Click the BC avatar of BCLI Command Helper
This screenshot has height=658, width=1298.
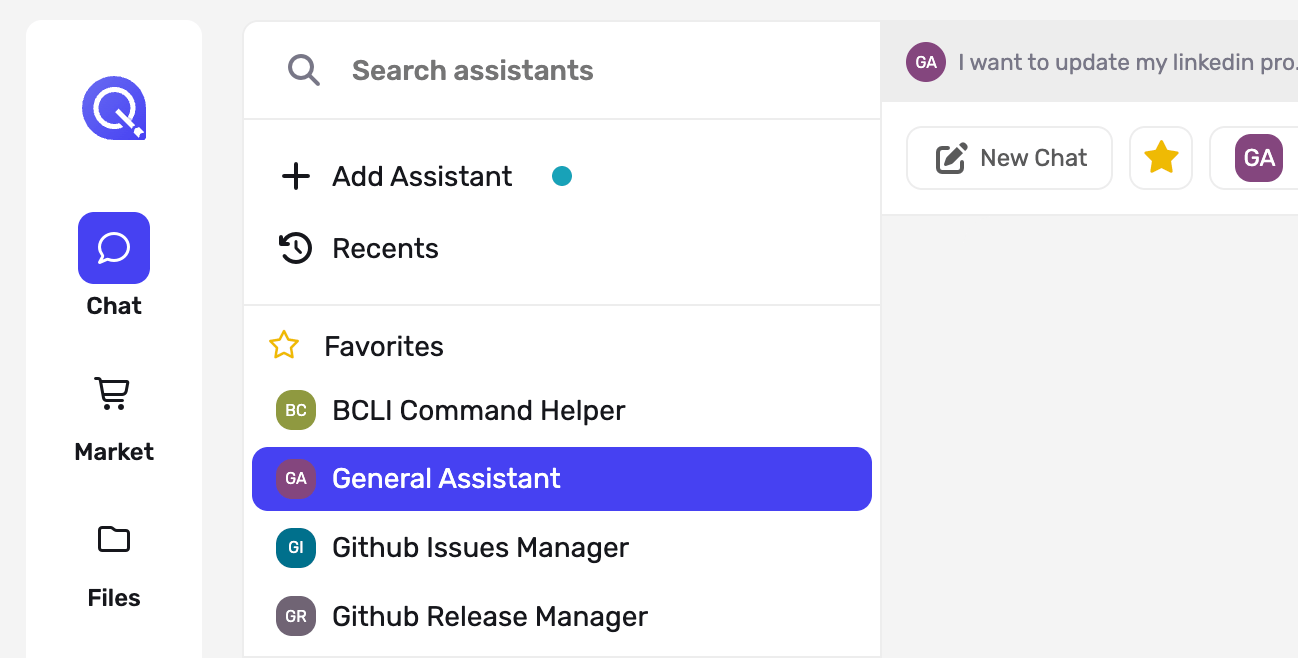click(296, 410)
